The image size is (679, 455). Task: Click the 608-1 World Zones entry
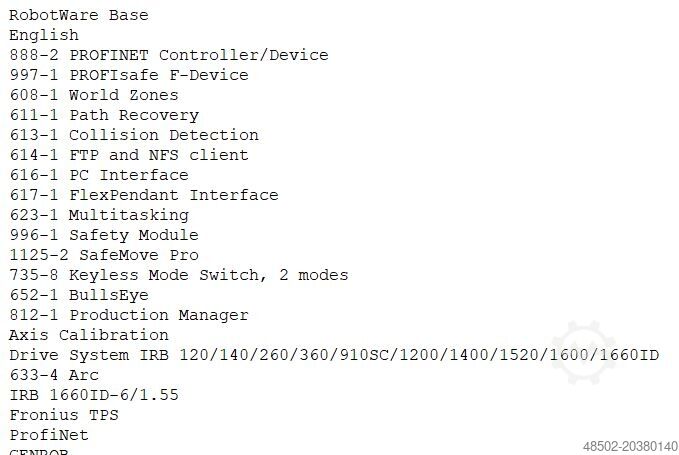94,95
